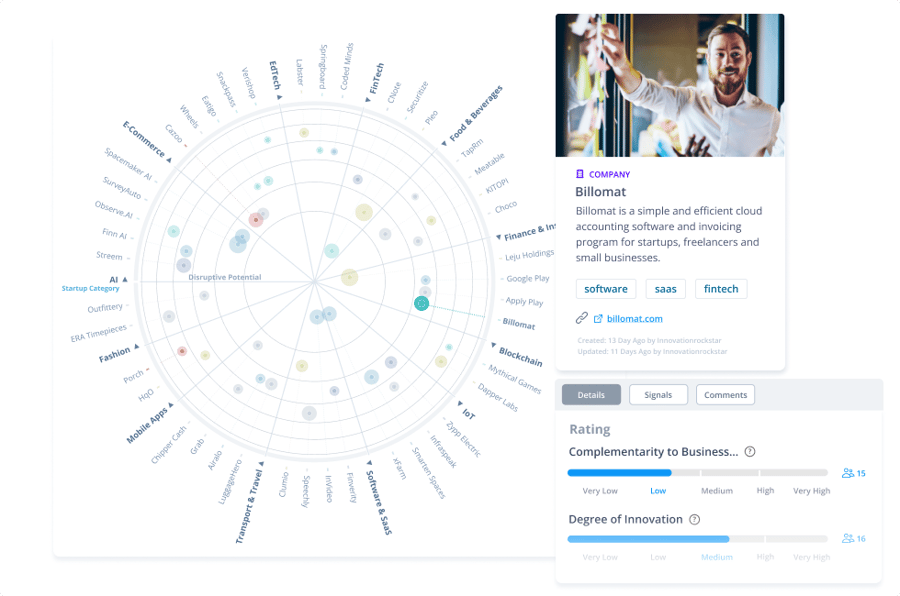The width and height of the screenshot is (900, 596).
Task: Toggle the saas tag chip
Action: [x=665, y=289]
